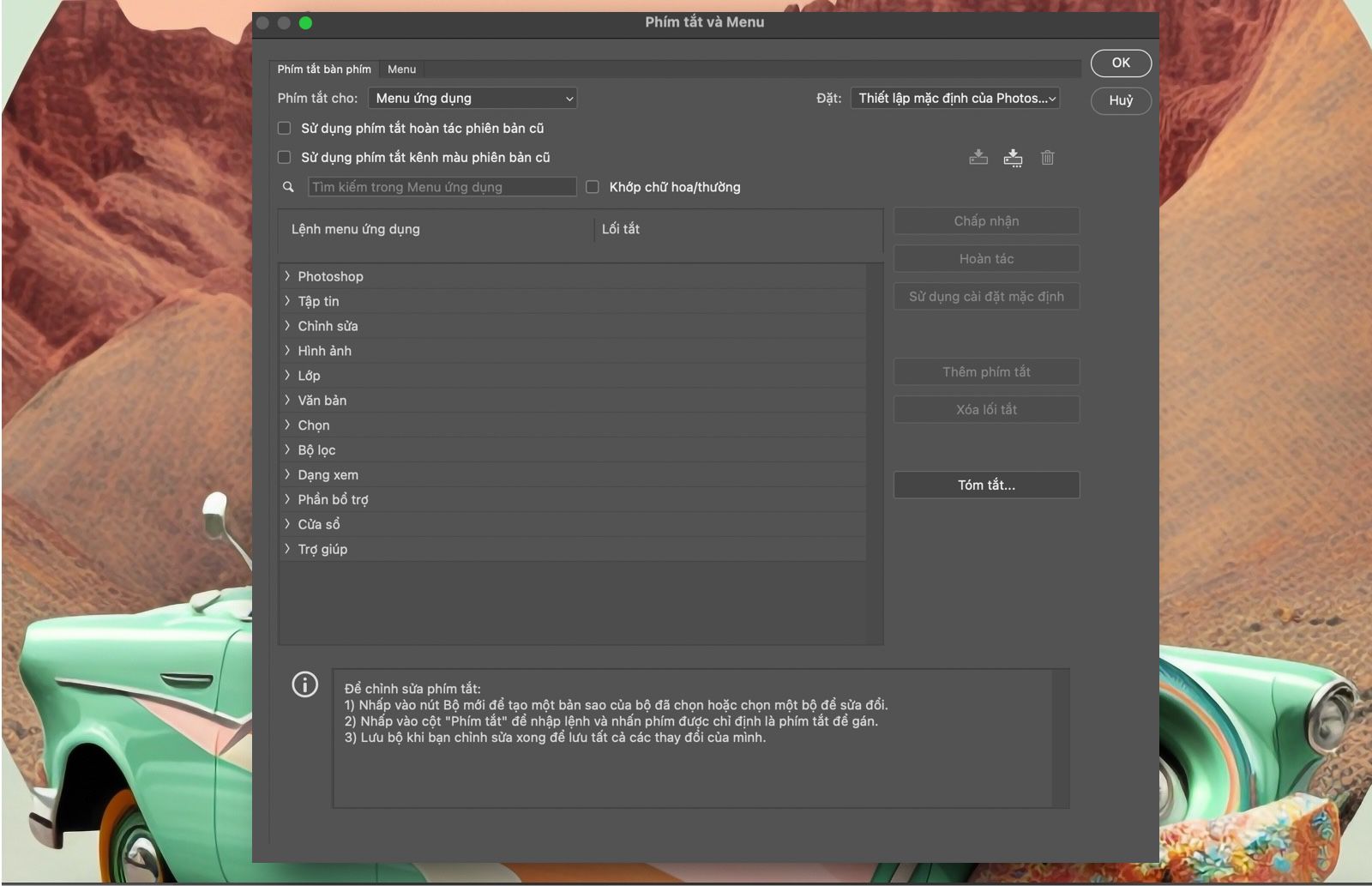
Task: Create a new shortcut set copy
Action: point(1013,158)
